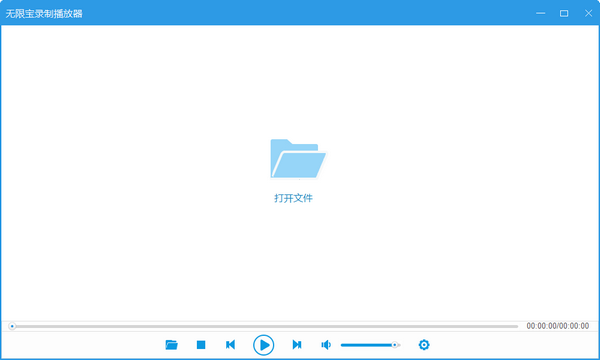This screenshot has height=360, width=600.
Task: Click the open folder icon in bottom toolbar
Action: pos(171,345)
